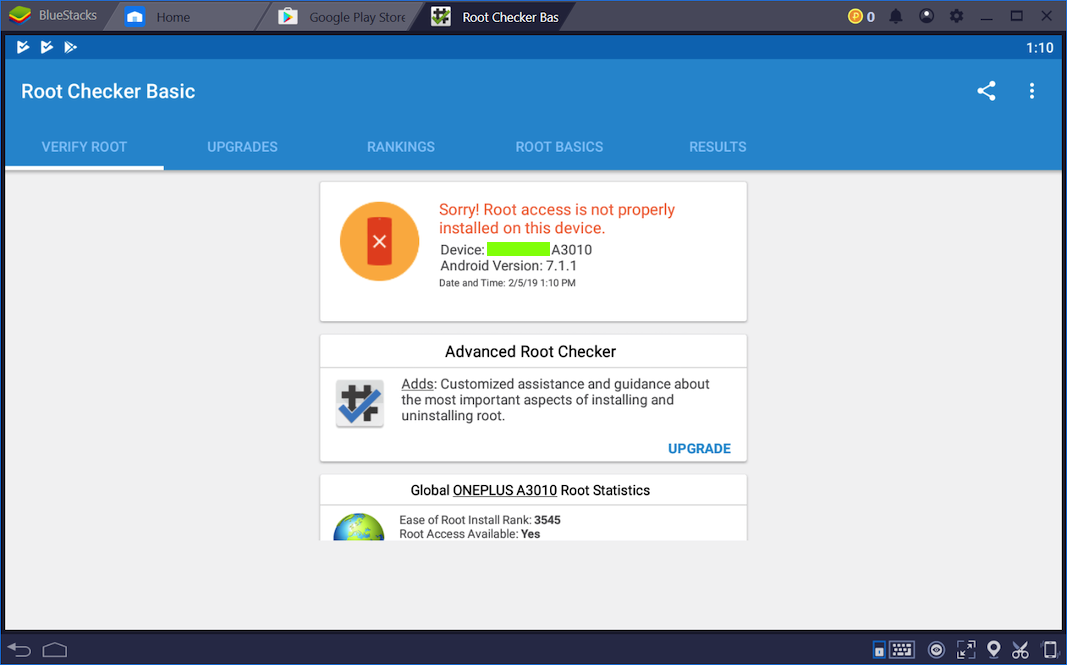Image resolution: width=1067 pixels, height=665 pixels.
Task: Open the BlueStacks notifications bell
Action: (896, 16)
